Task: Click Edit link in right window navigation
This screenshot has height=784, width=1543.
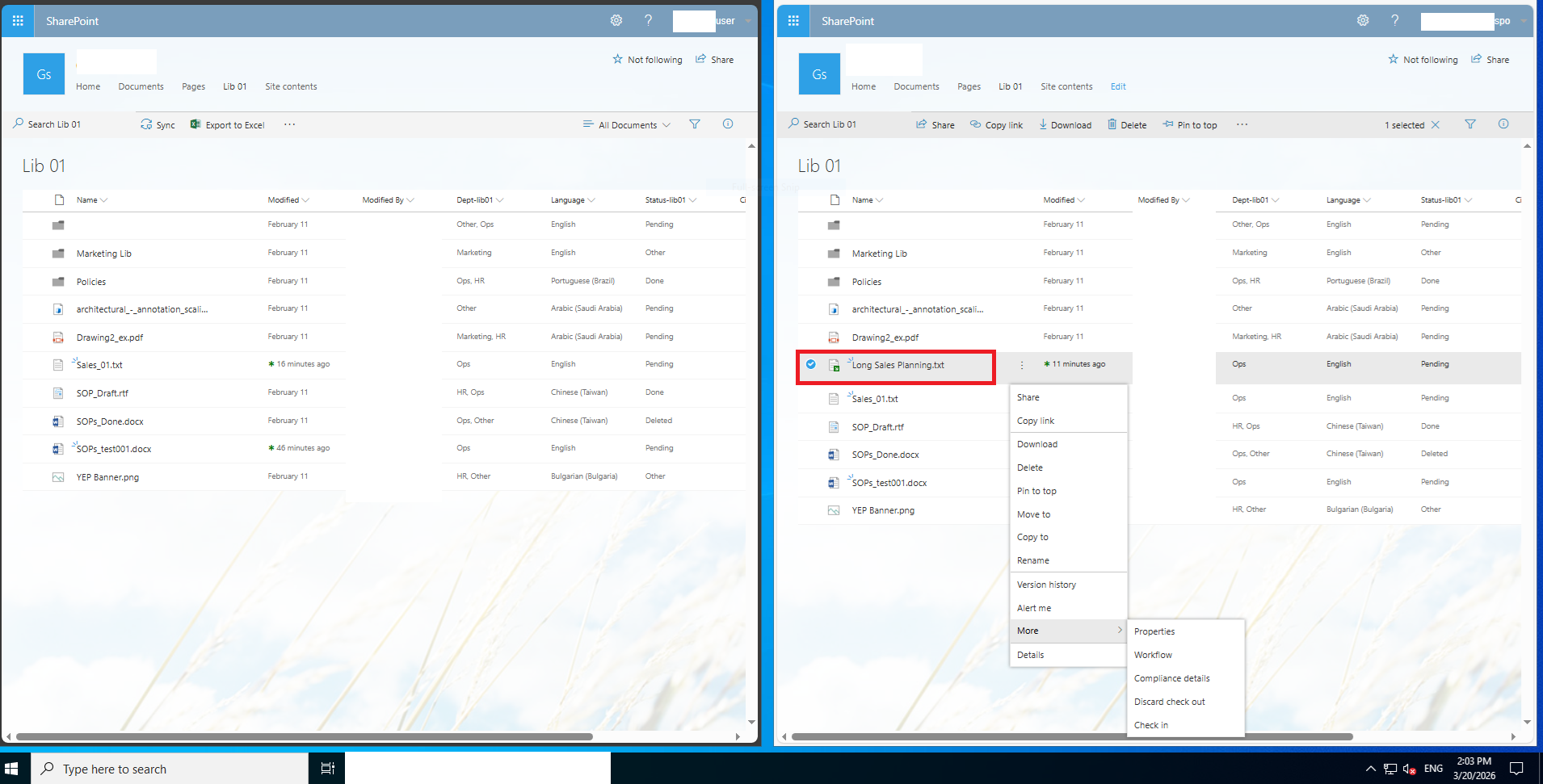Action: pos(1118,86)
